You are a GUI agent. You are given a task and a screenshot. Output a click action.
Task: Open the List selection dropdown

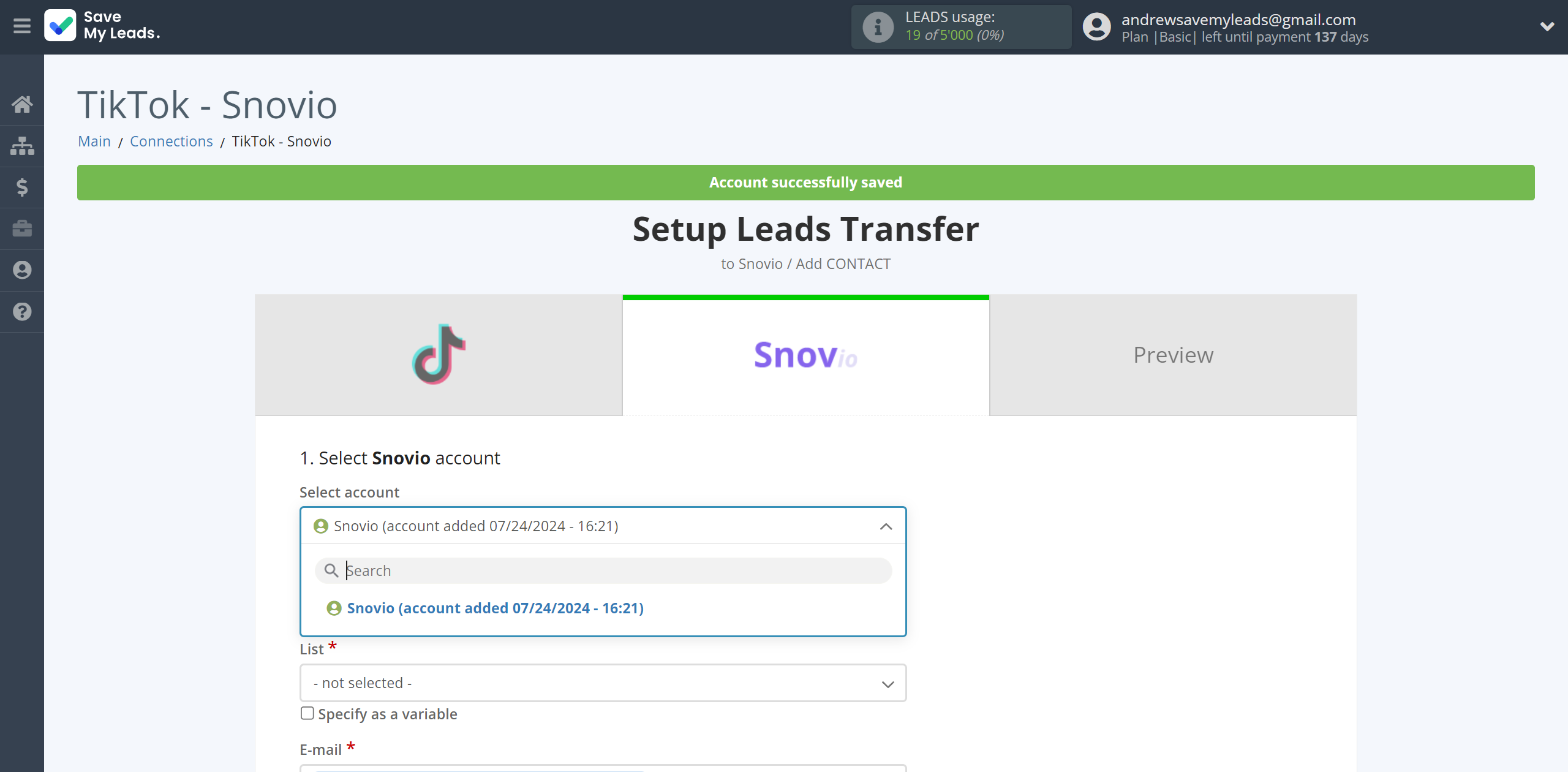point(603,683)
